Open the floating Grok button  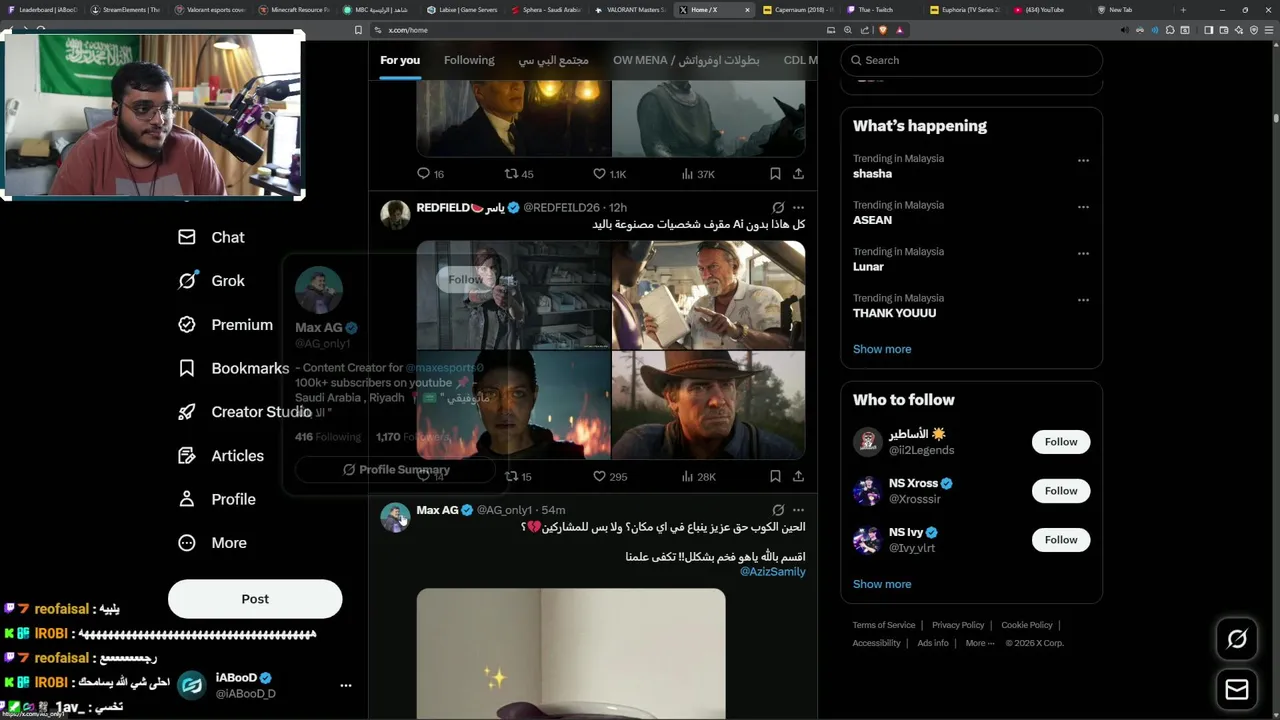[x=1237, y=639]
